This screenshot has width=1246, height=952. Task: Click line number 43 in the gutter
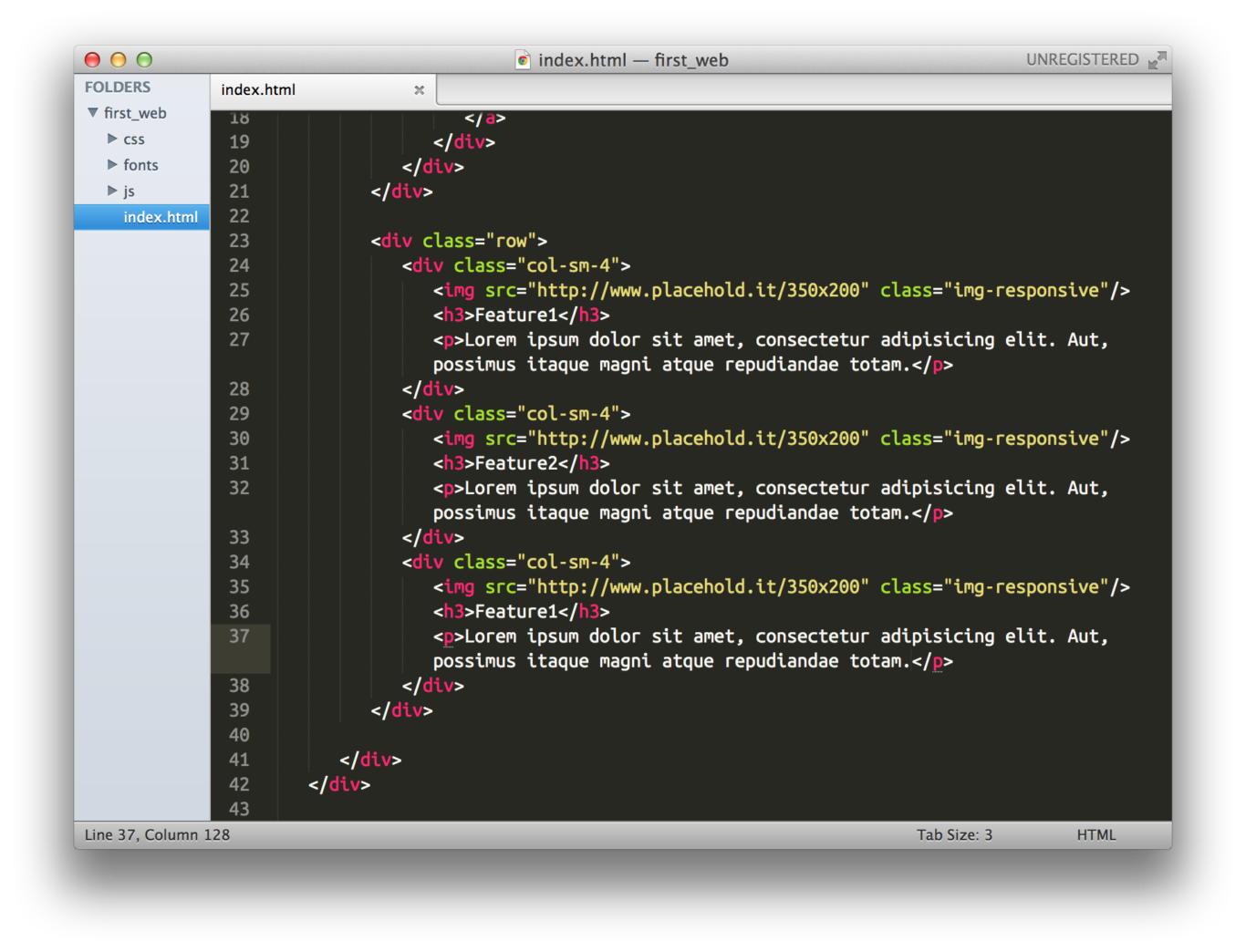[x=239, y=809]
